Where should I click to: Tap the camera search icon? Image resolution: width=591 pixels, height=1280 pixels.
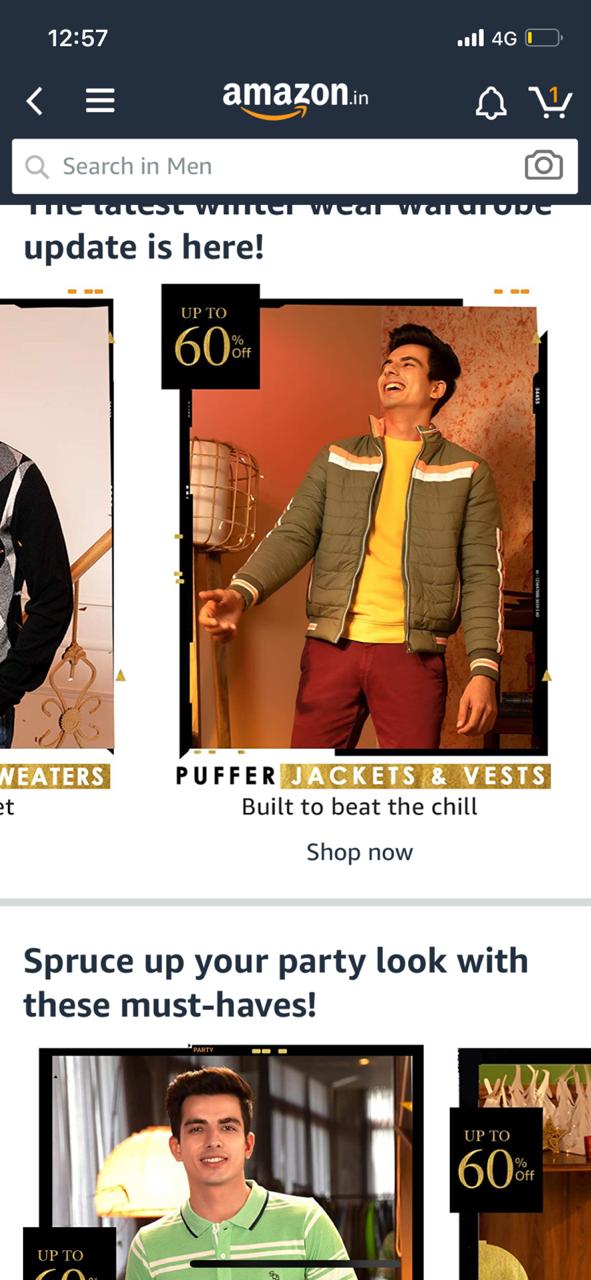pos(544,166)
